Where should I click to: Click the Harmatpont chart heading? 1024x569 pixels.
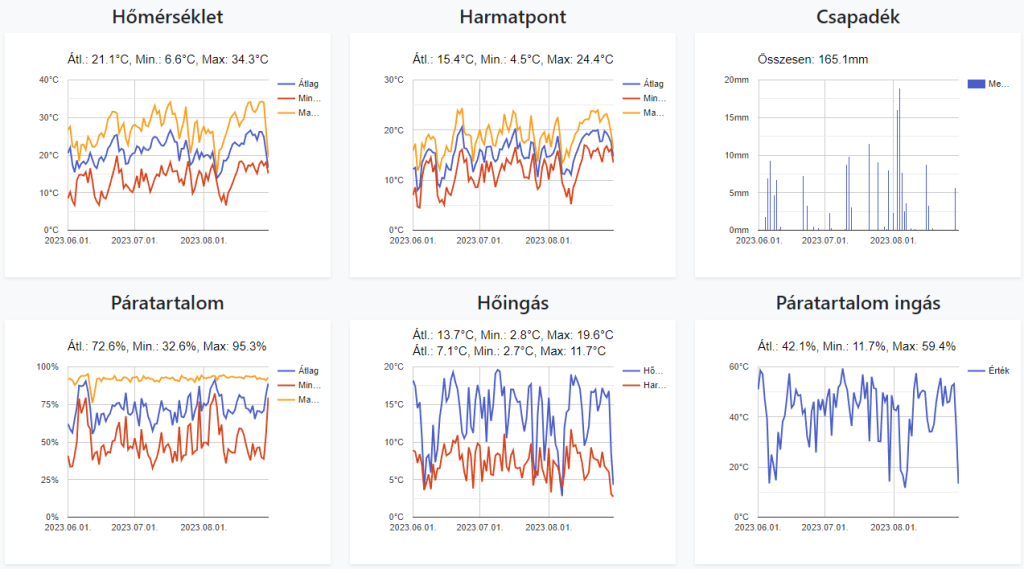[512, 17]
